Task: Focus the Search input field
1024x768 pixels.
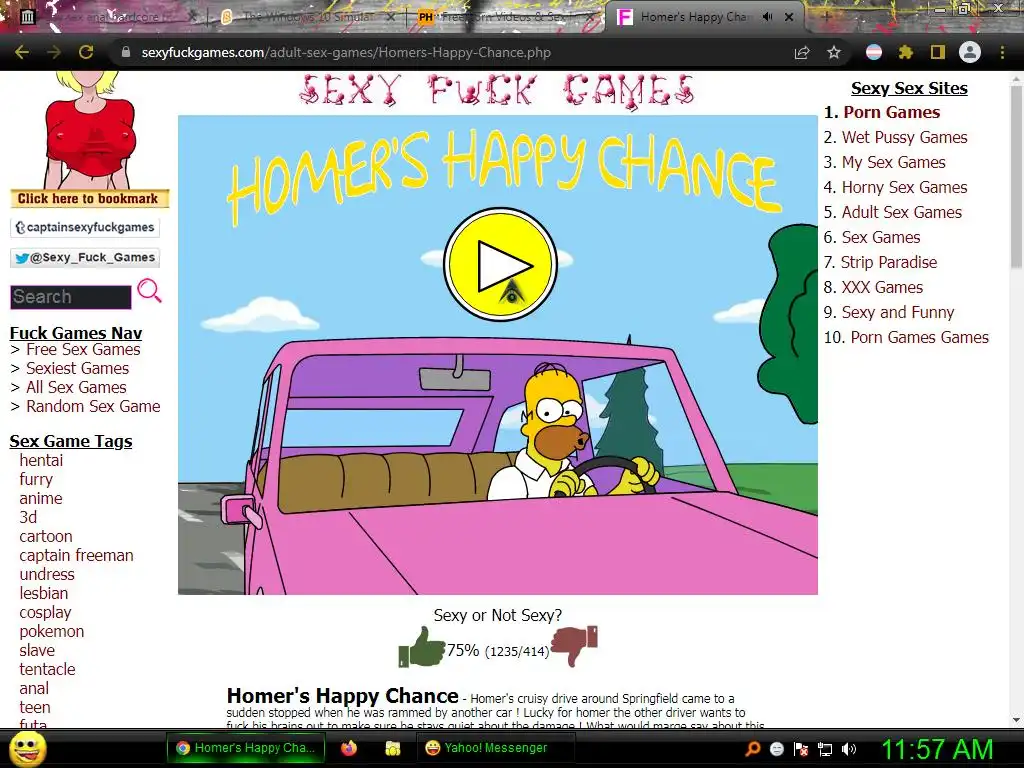Action: point(71,296)
